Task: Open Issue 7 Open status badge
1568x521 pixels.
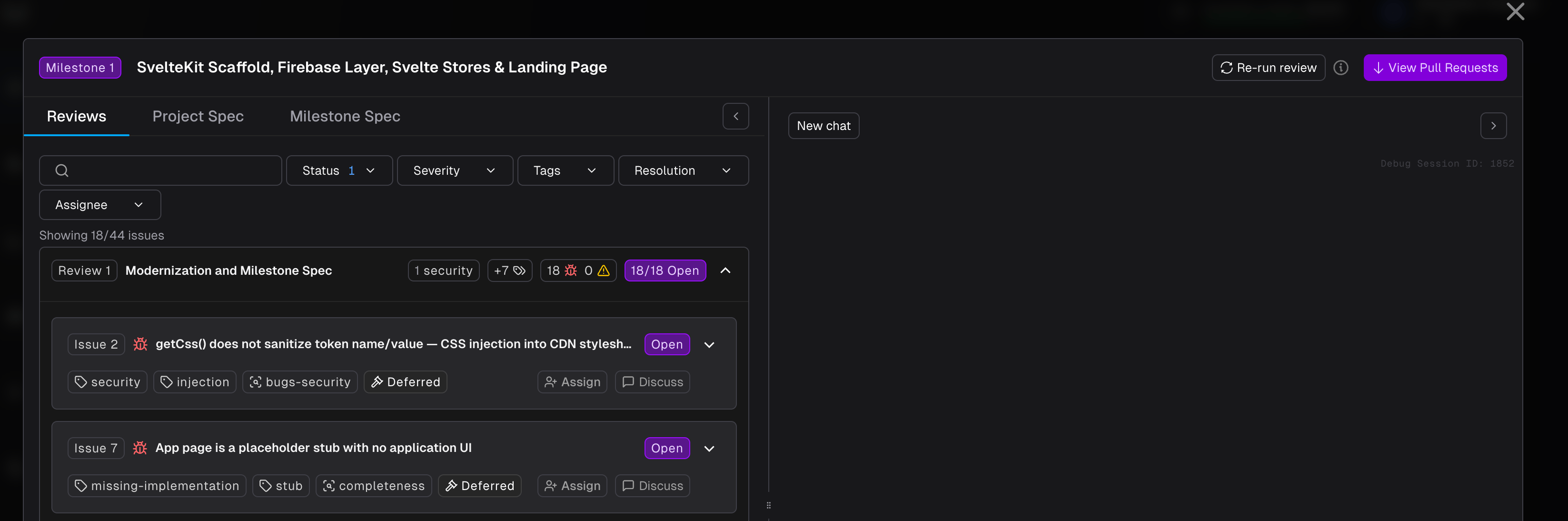Action: (666, 449)
